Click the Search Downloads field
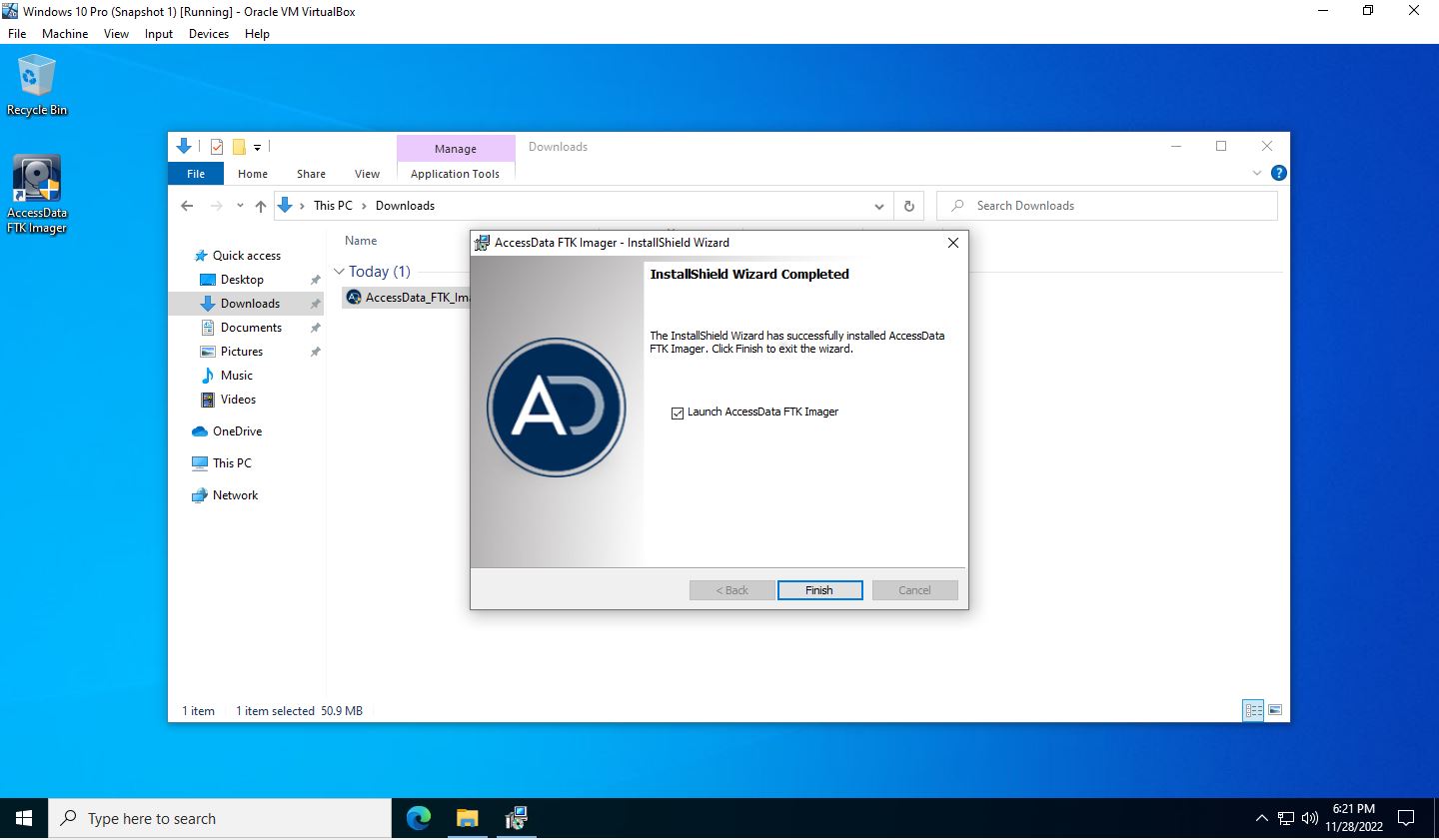 (1107, 206)
